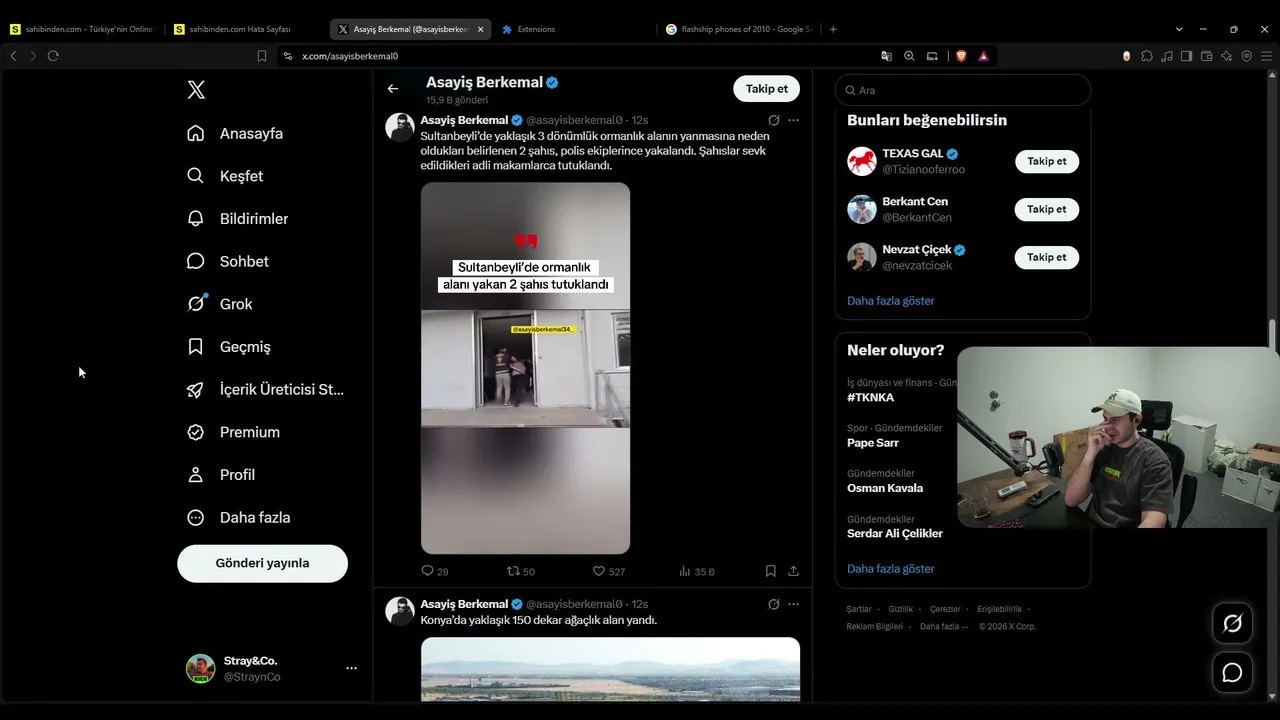Open the TEXAS GAL profile avatar
The height and width of the screenshot is (720, 1280).
point(862,161)
